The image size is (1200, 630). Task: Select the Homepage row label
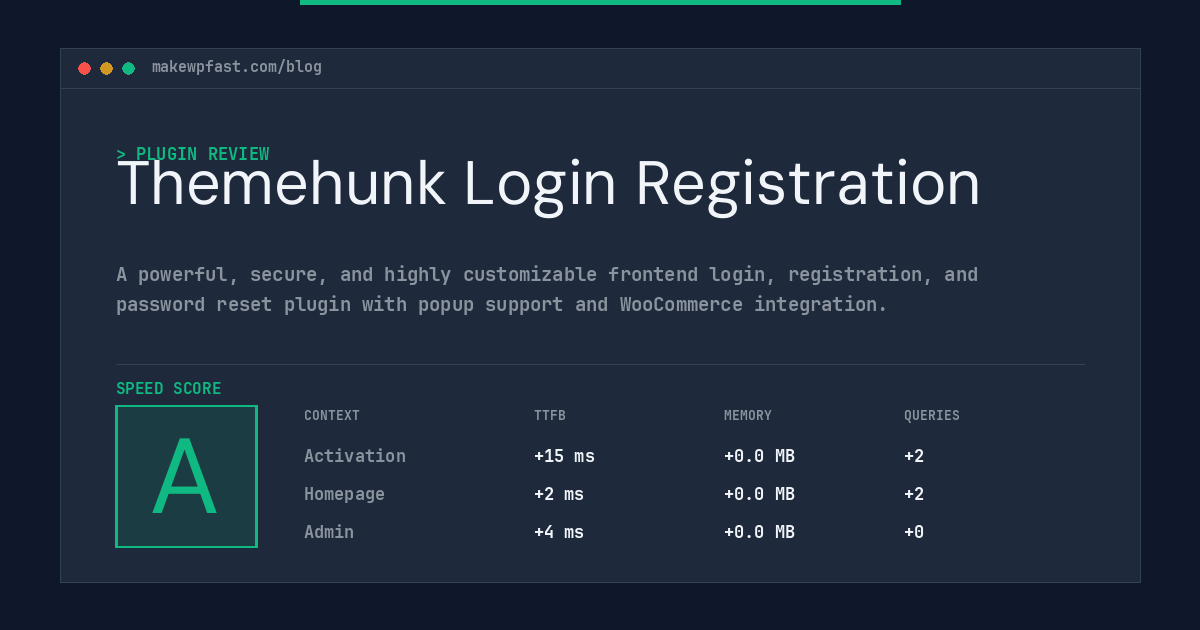point(344,494)
